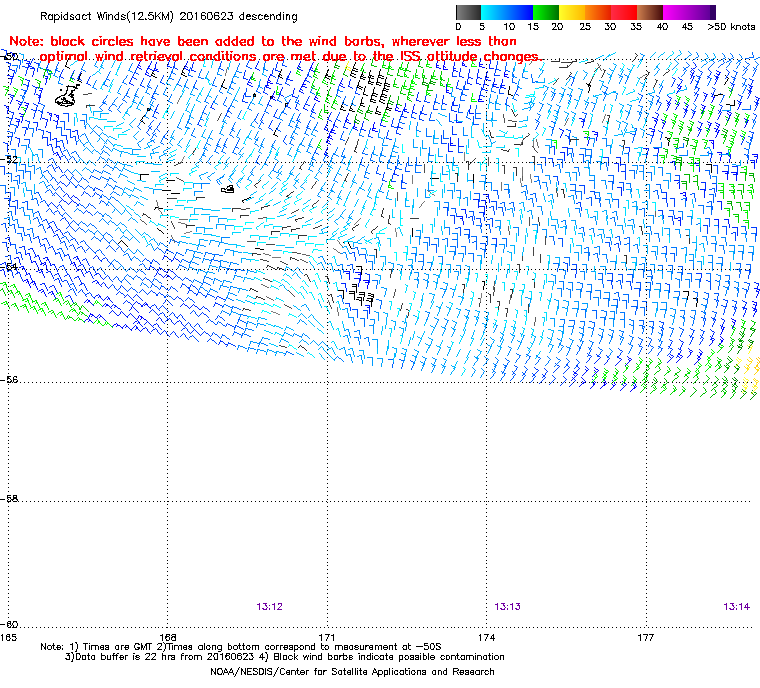Click the NOAA/NESDIS credit line
The image size is (760, 688).
(352, 672)
